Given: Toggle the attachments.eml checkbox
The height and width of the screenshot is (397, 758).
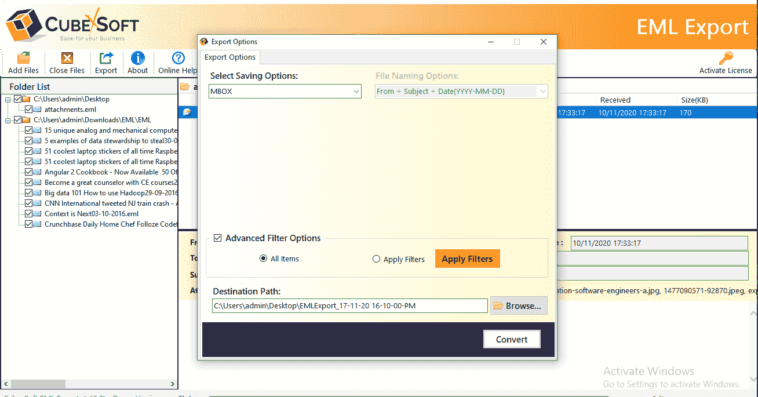Looking at the screenshot, I should point(29,109).
